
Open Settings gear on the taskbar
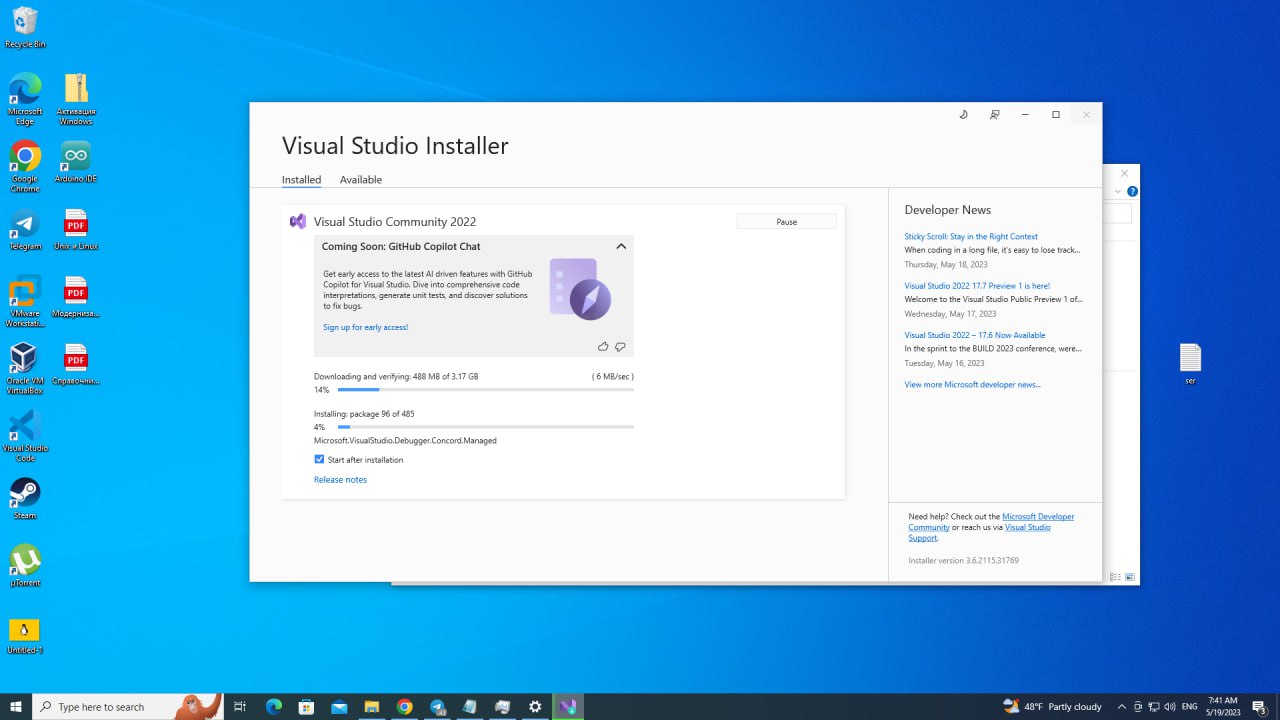(x=535, y=707)
